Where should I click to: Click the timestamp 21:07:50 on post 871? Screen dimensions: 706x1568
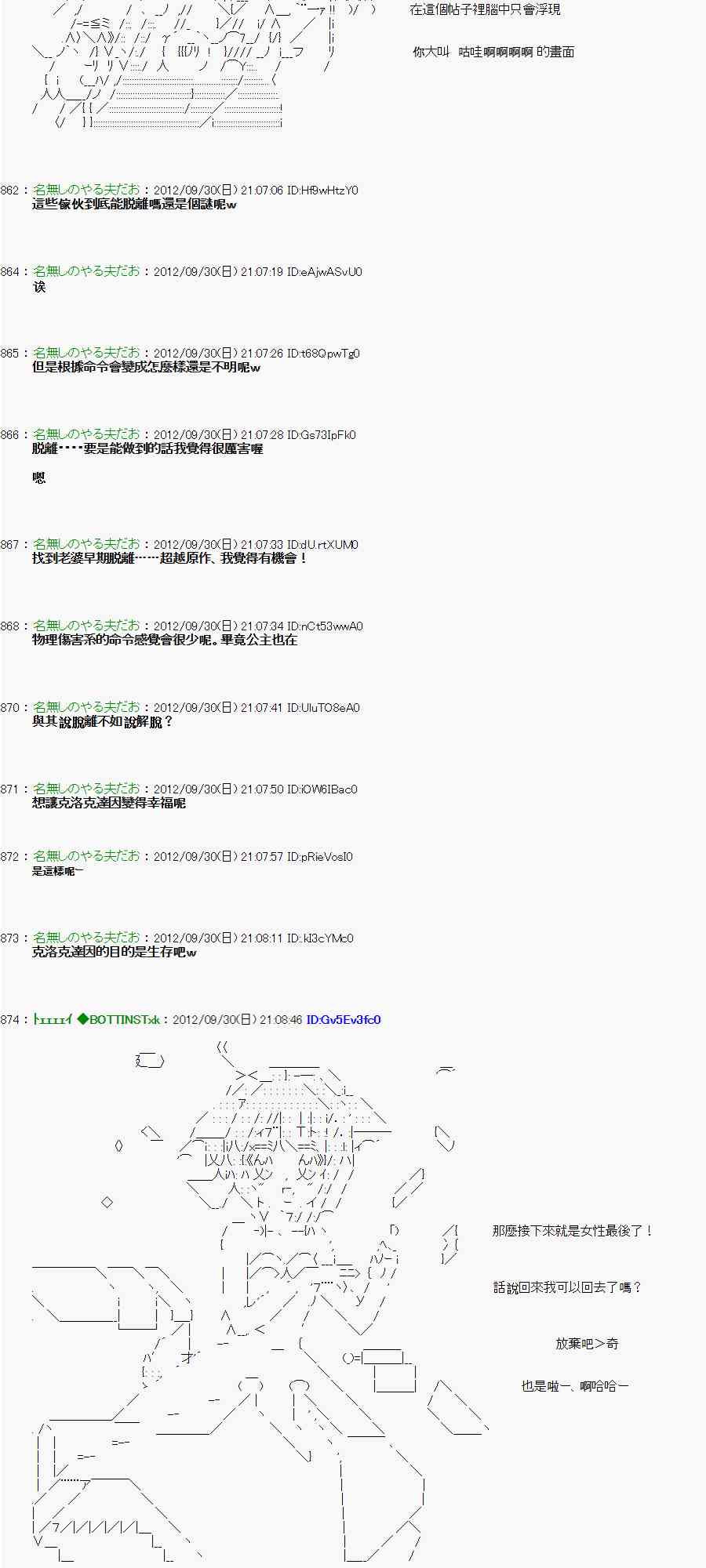coord(262,789)
